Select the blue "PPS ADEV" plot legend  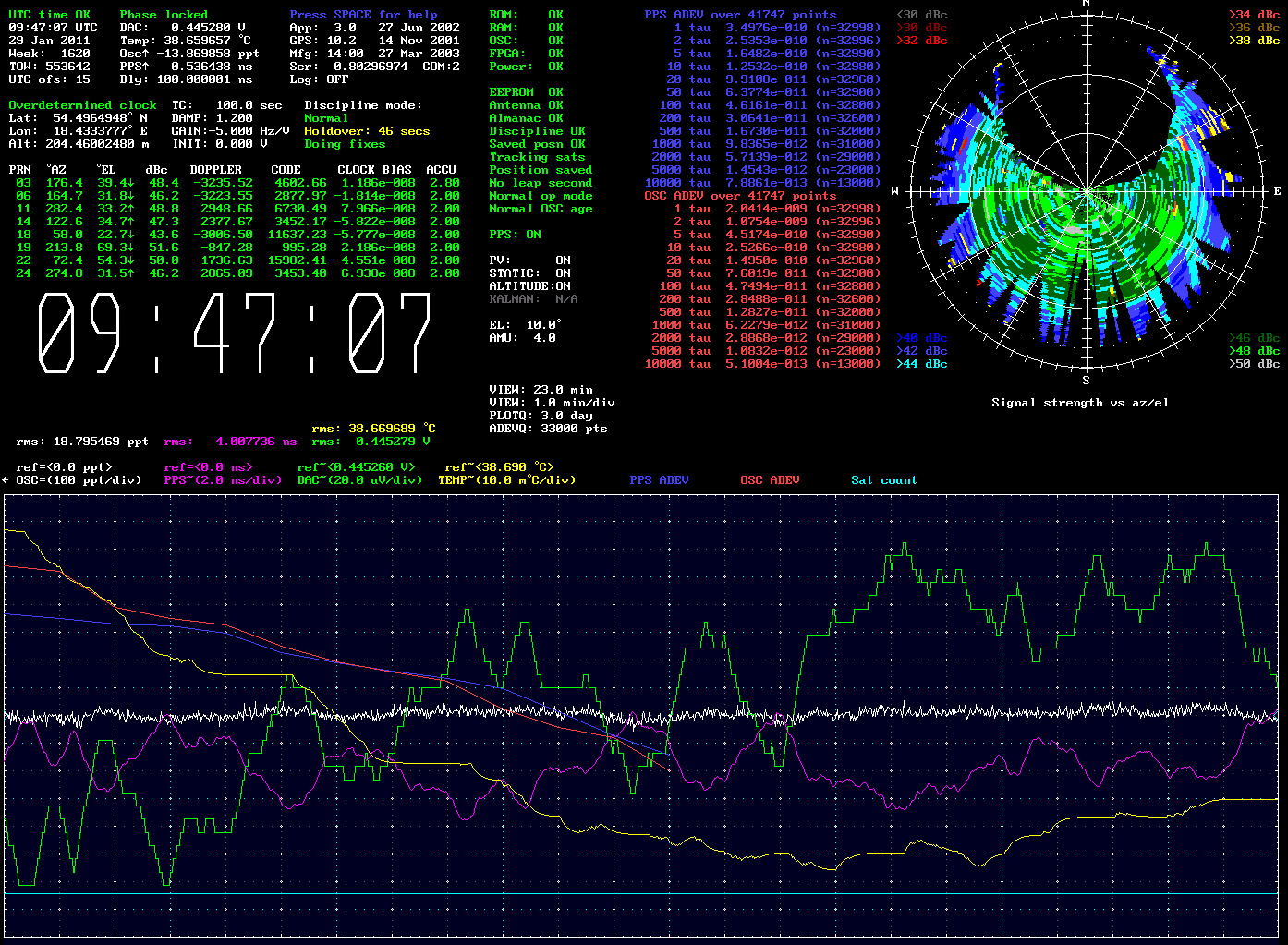click(659, 480)
